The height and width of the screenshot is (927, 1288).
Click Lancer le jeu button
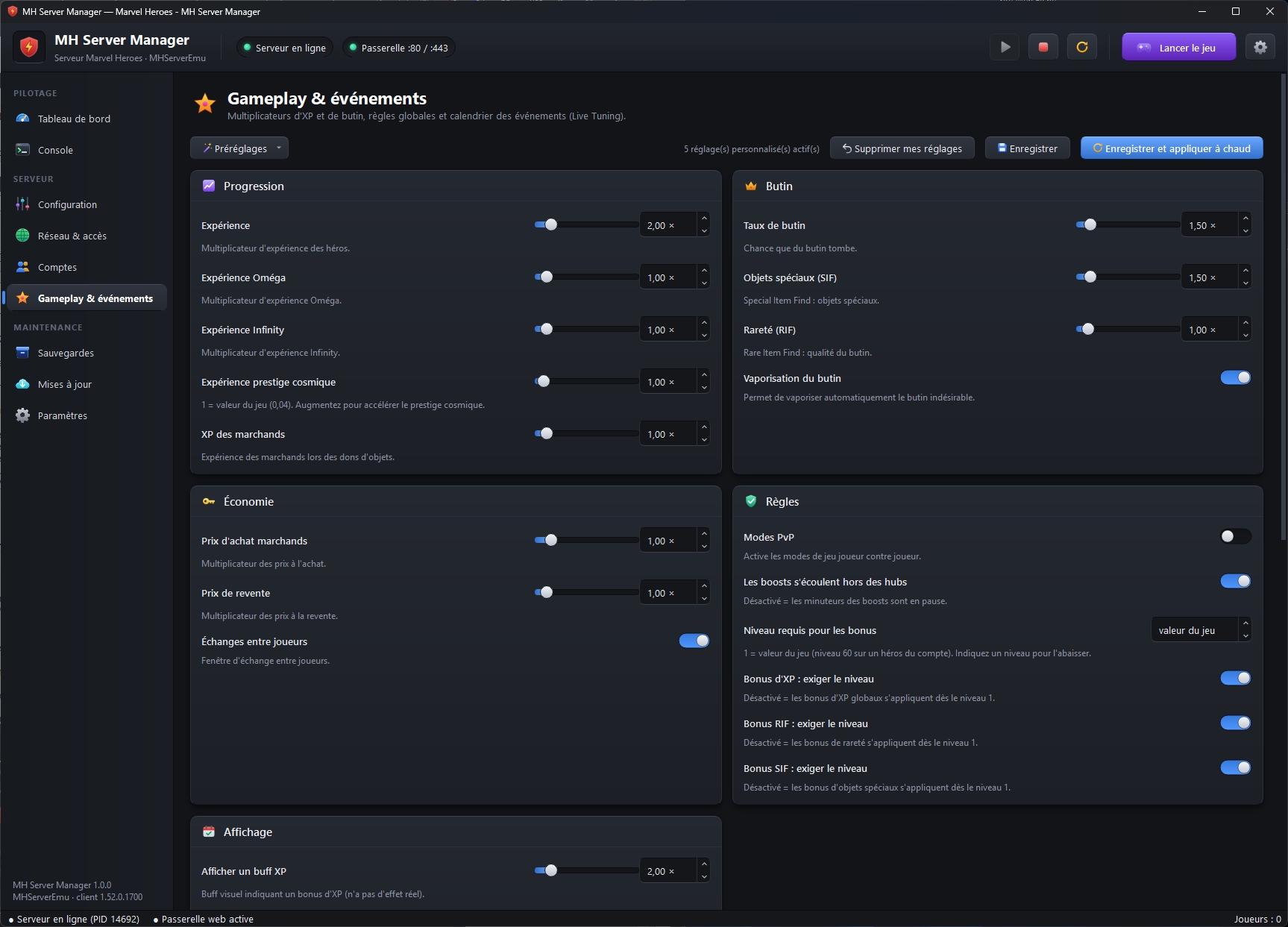point(1178,47)
